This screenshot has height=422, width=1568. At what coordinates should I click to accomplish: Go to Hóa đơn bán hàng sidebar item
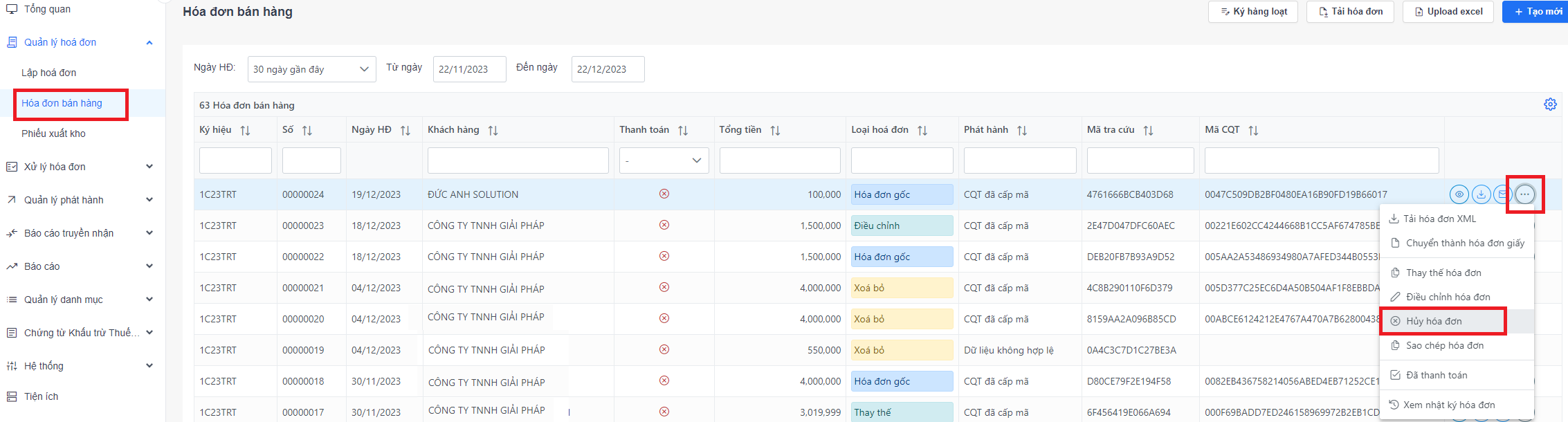pos(62,103)
